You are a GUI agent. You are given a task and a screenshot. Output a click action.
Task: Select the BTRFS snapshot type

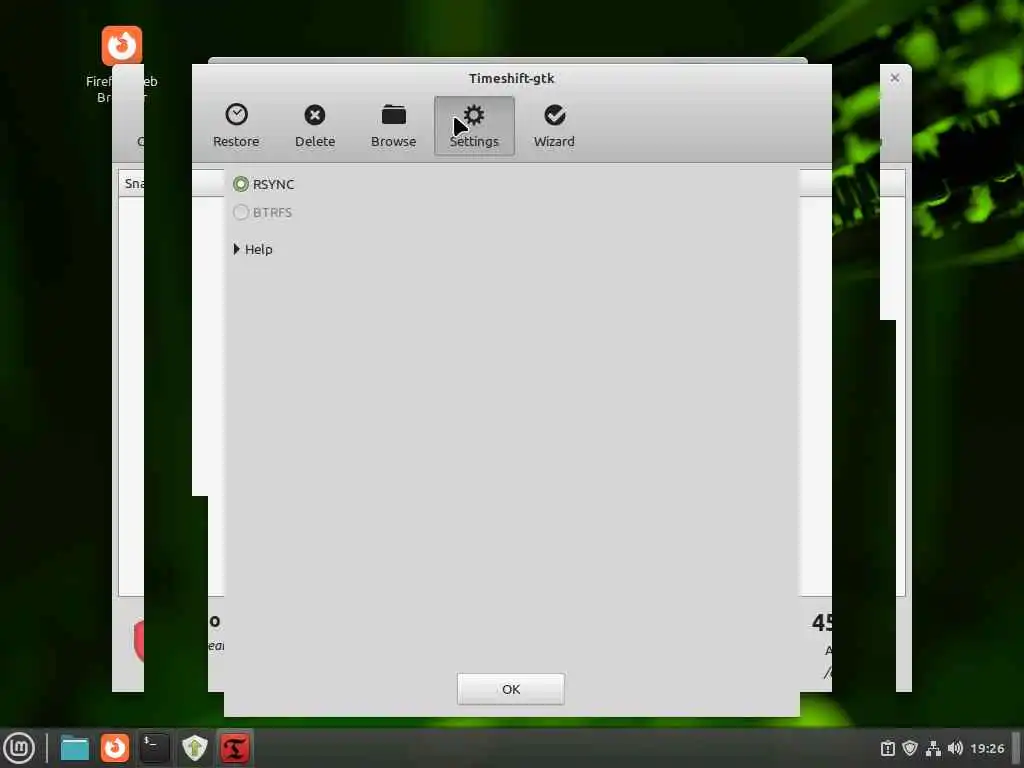click(x=263, y=212)
